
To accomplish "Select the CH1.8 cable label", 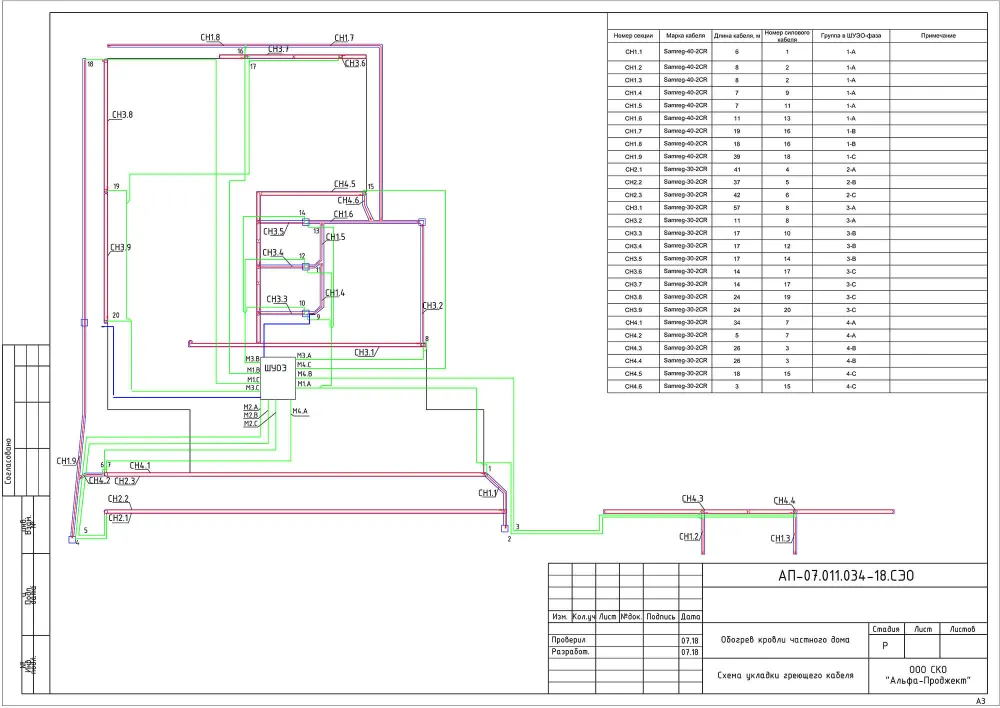I will (x=210, y=38).
